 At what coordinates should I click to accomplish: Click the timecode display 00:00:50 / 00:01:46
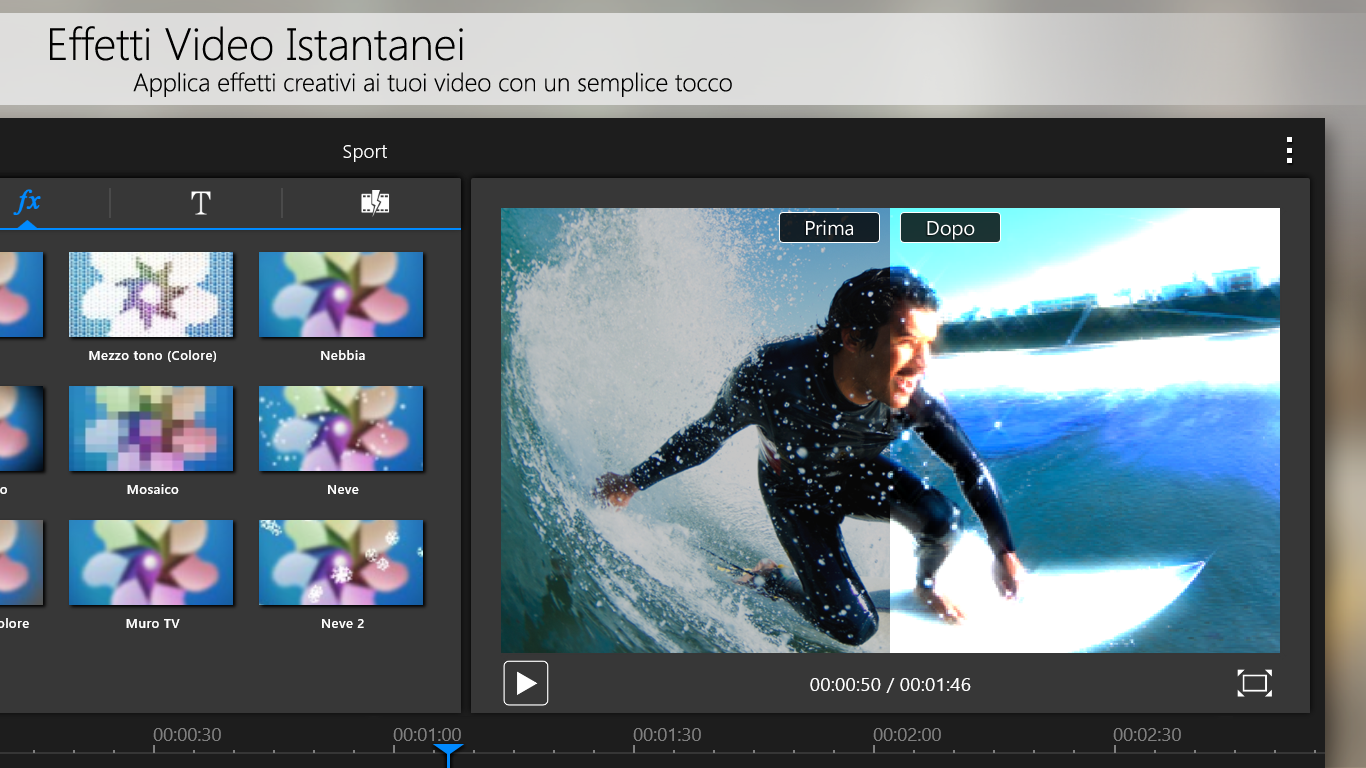pyautogui.click(x=889, y=685)
